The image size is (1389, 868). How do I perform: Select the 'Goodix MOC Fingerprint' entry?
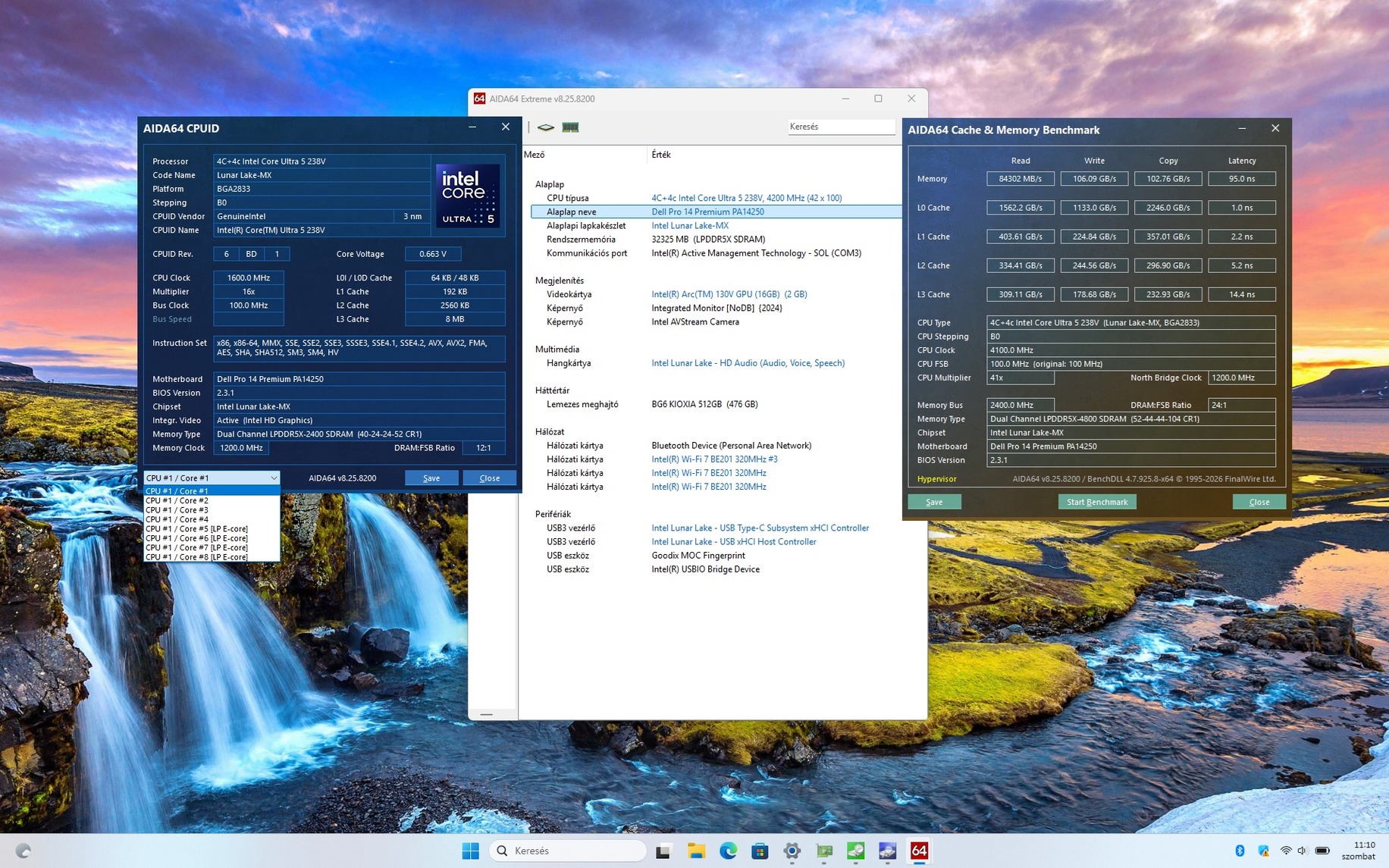click(698, 555)
